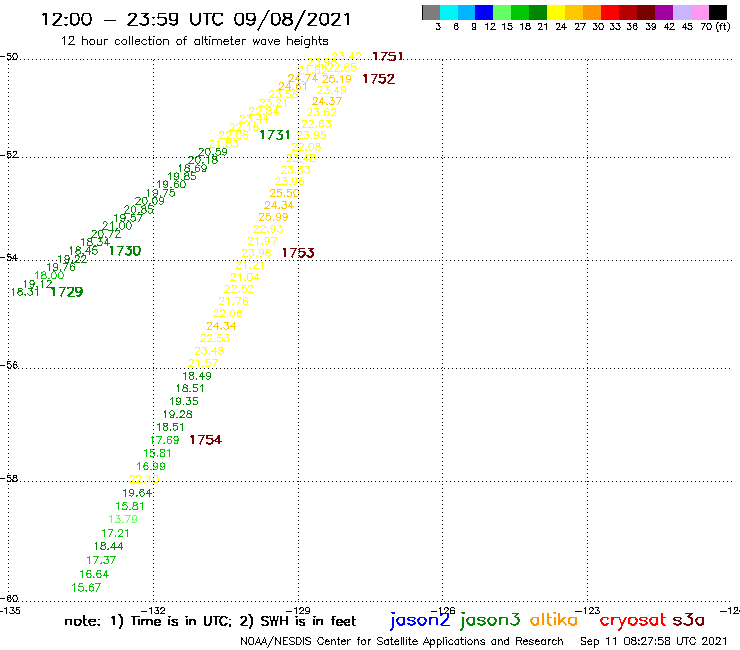Click the wave height value 18.49
This screenshot has height=650, width=740.
(197, 376)
